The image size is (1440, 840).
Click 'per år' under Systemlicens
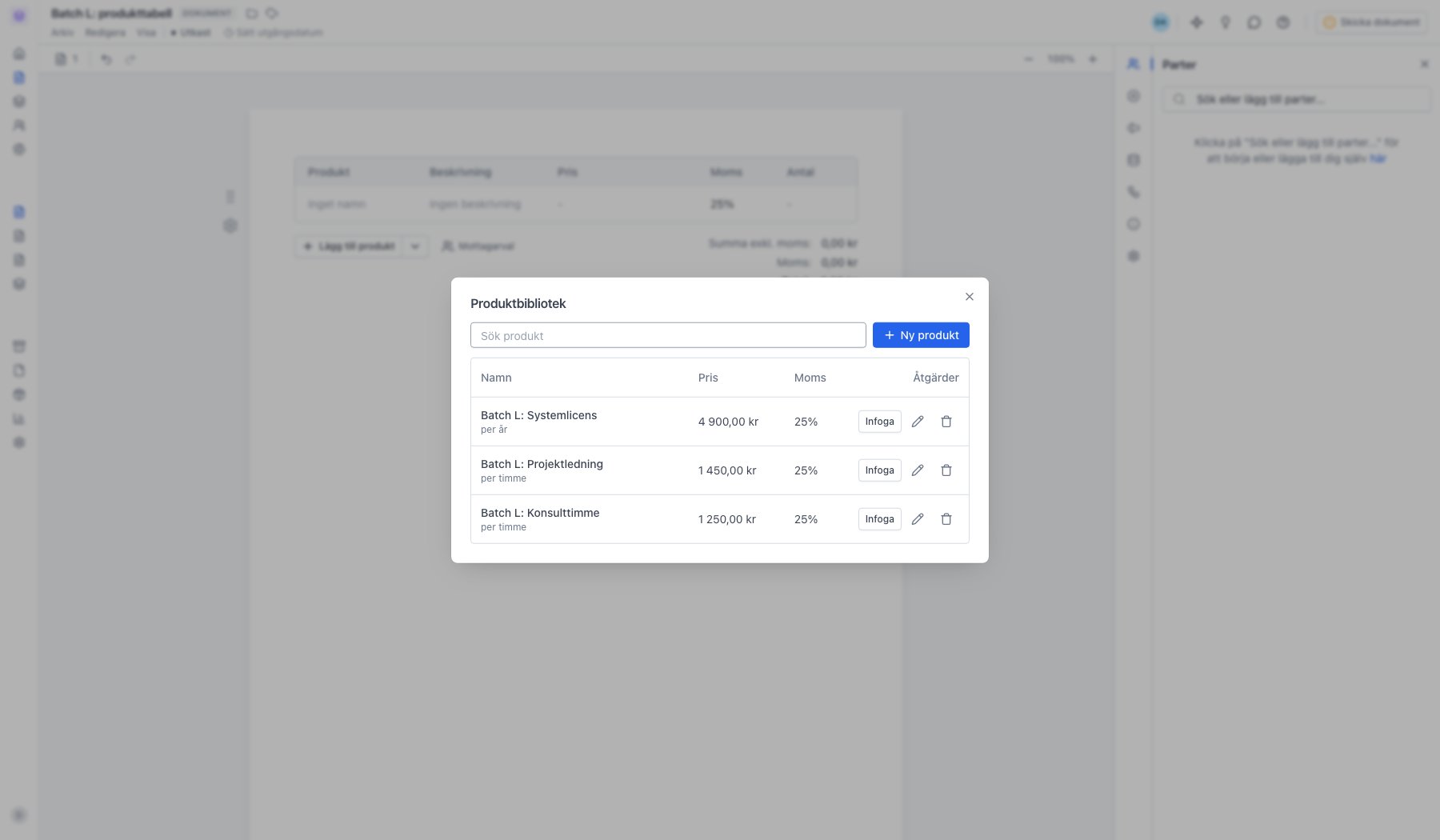[x=494, y=430]
